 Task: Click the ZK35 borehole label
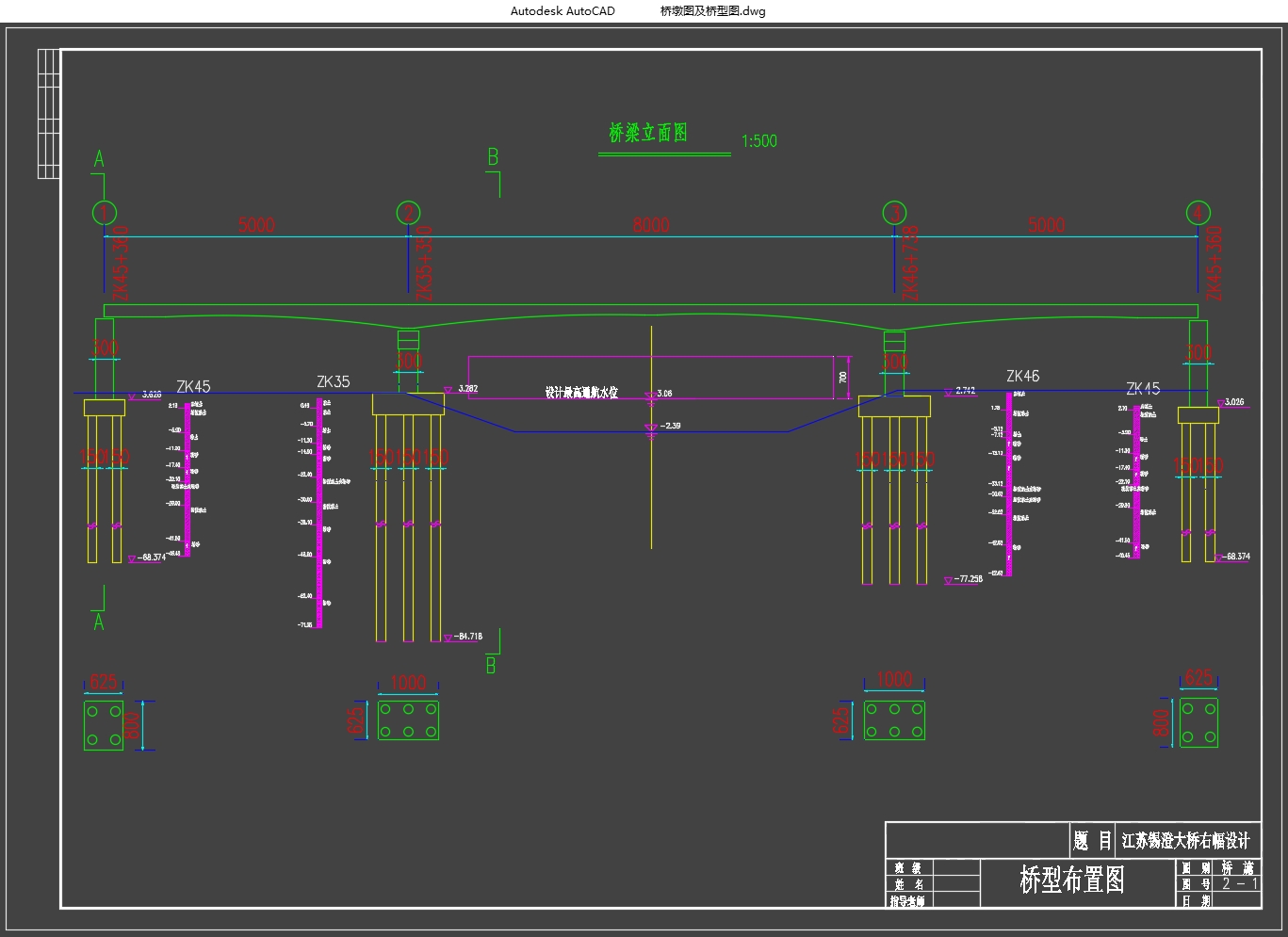click(333, 382)
